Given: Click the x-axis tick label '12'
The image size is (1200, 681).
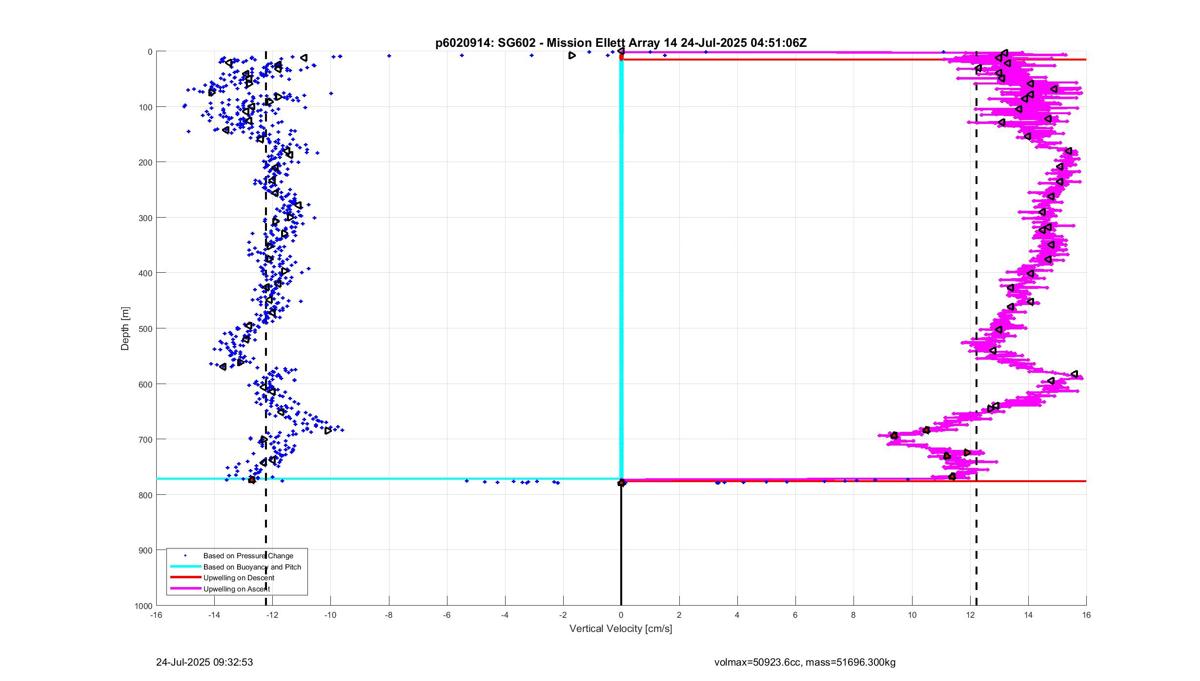Looking at the screenshot, I should pyautogui.click(x=970, y=615).
